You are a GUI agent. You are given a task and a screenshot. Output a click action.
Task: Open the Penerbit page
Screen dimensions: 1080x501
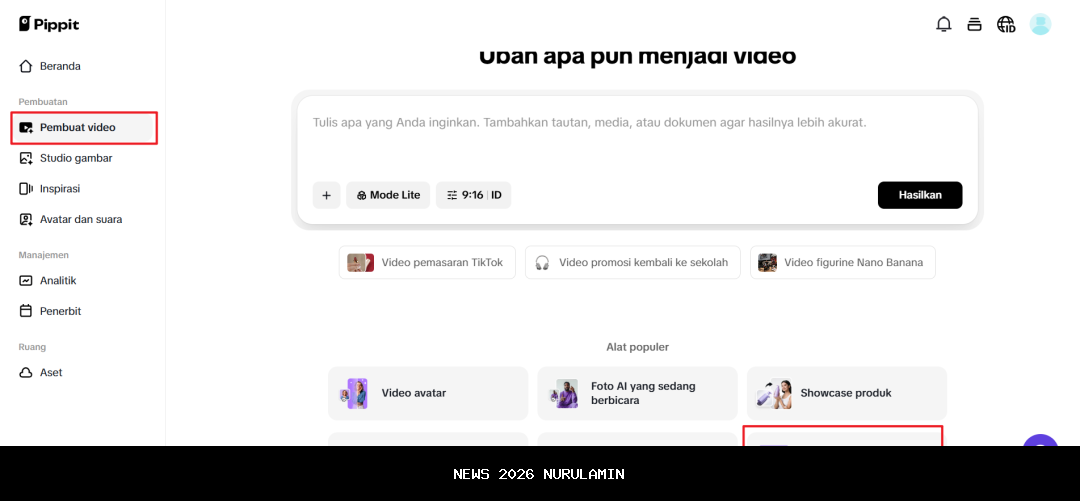click(60, 311)
